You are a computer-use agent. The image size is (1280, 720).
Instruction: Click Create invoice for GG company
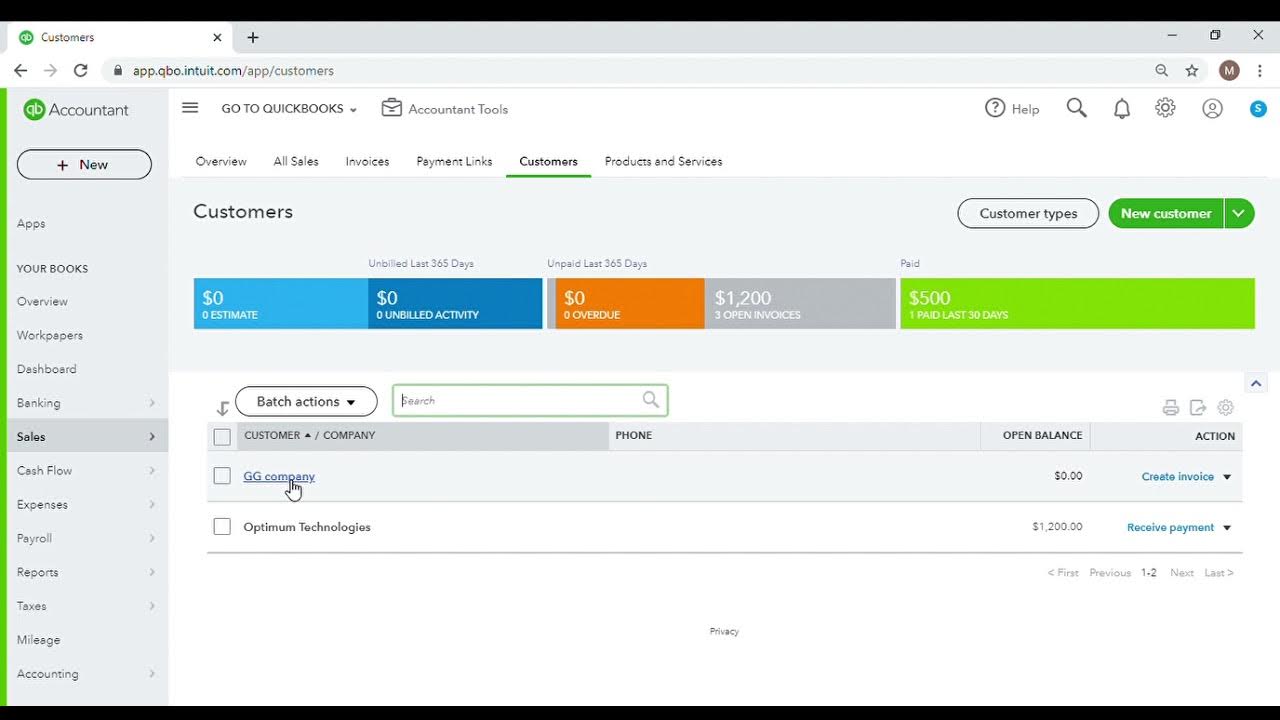coord(1178,477)
